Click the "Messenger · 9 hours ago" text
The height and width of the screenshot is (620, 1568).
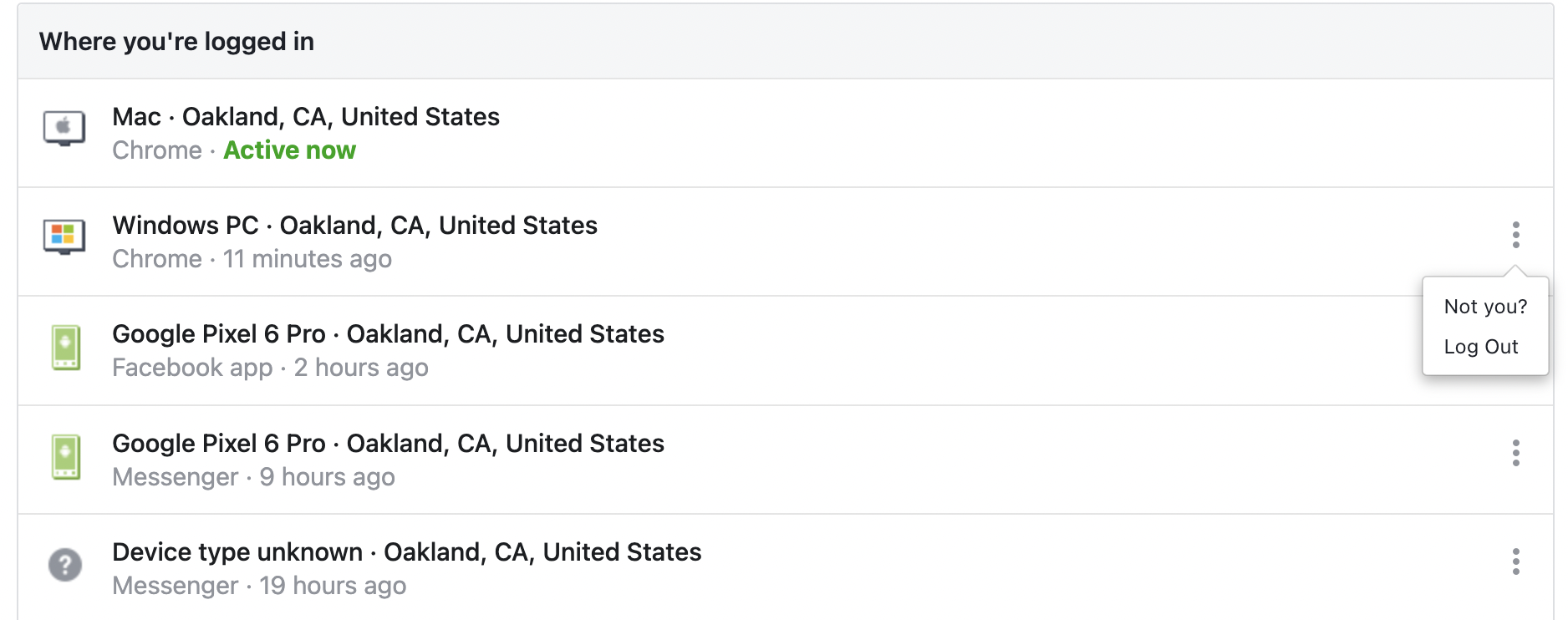[253, 477]
